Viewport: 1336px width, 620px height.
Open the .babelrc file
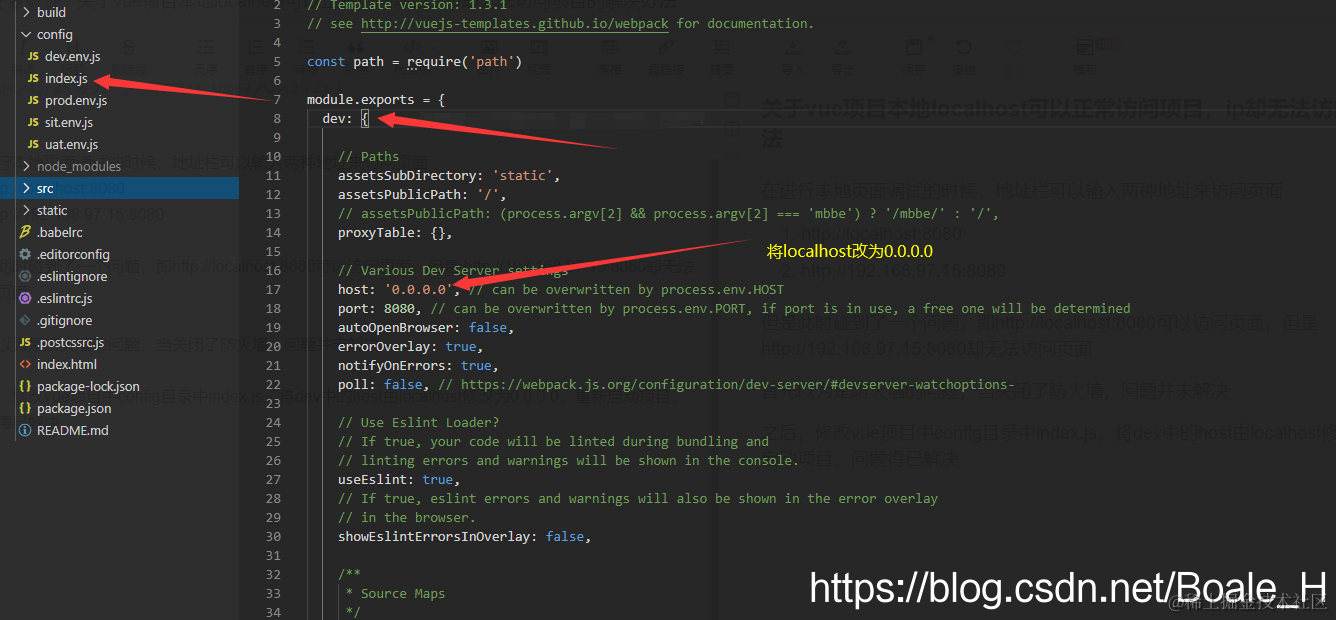[59, 233]
